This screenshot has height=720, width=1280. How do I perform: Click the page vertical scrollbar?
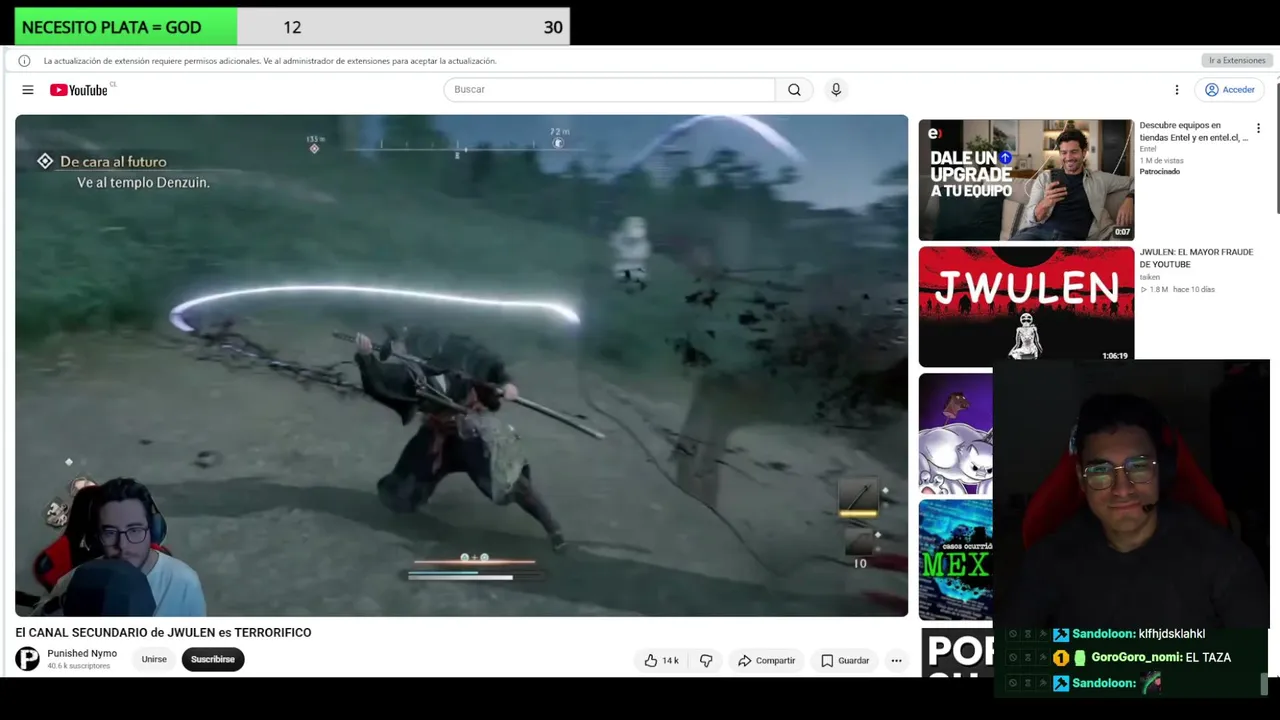click(x=1277, y=150)
